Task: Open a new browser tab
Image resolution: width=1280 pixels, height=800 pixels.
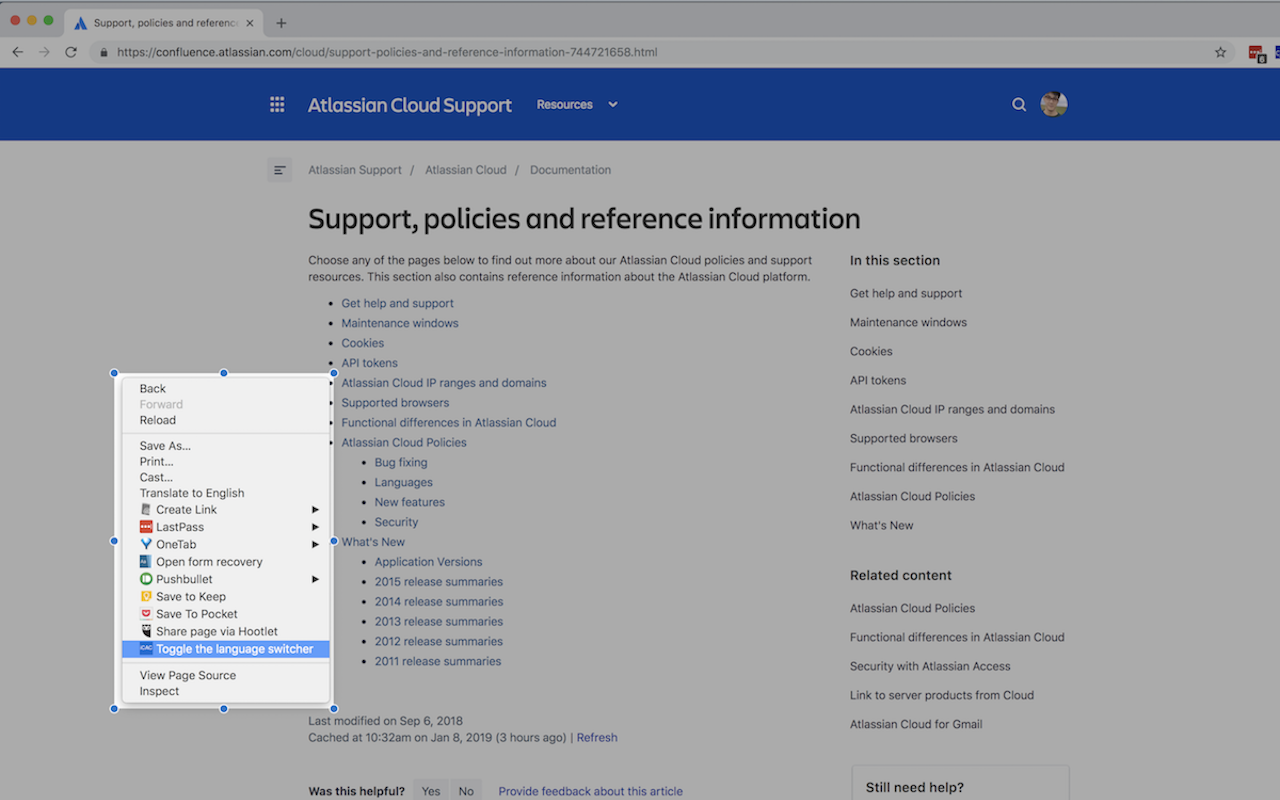Action: [x=281, y=23]
